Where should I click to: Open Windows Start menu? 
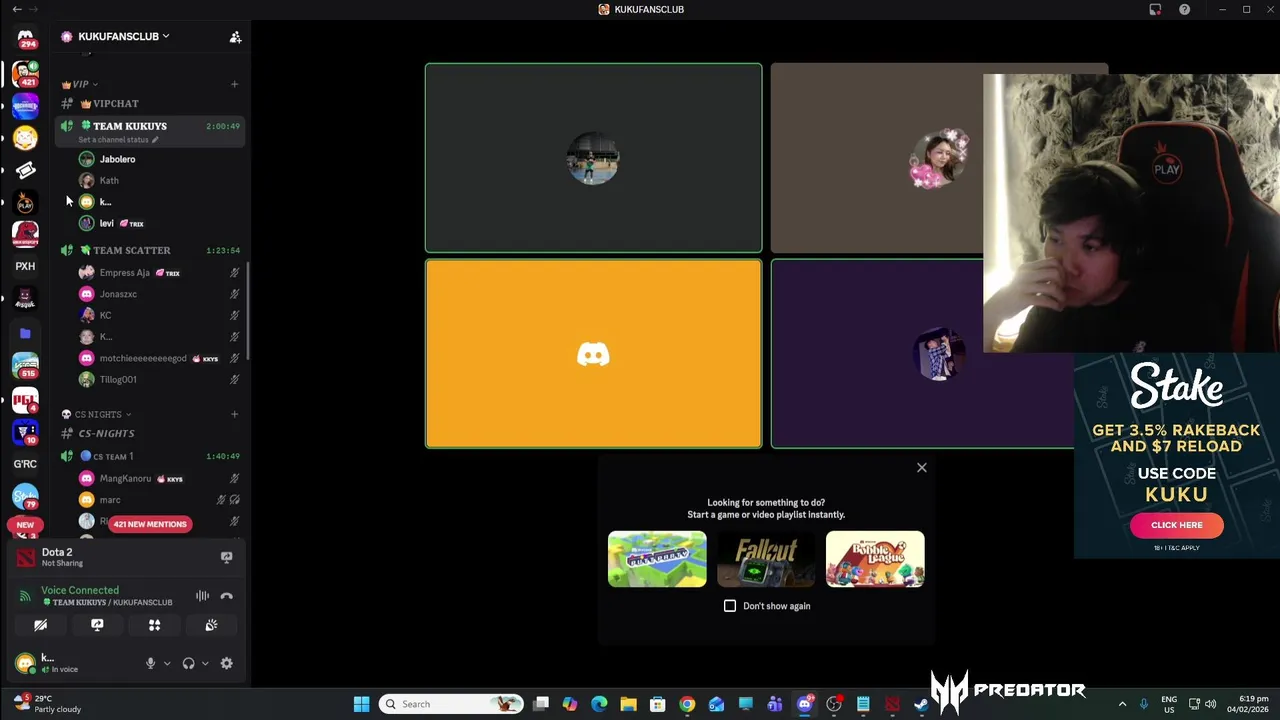(x=361, y=704)
